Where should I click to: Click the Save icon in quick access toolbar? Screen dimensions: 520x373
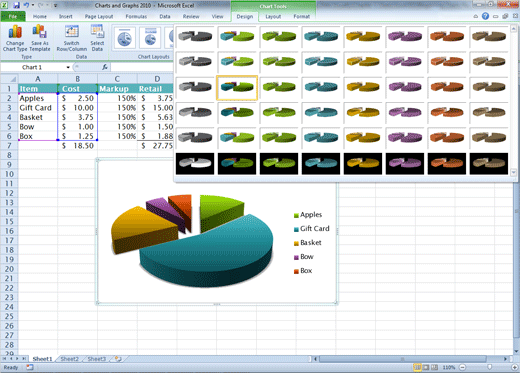point(16,5)
